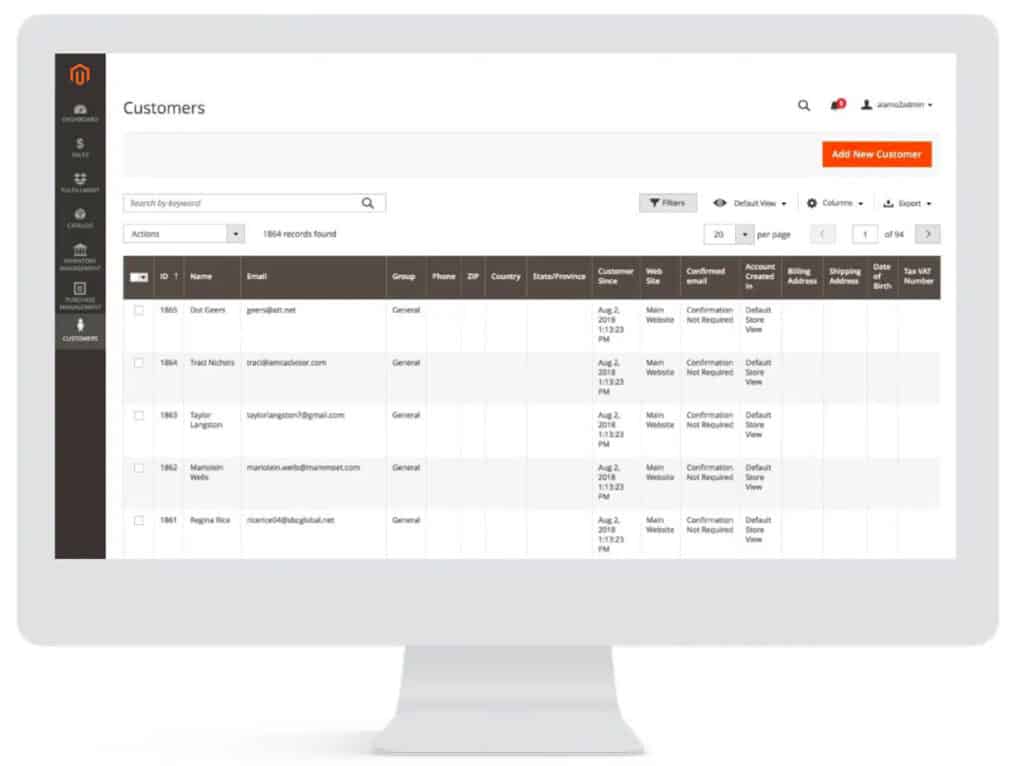Select Customers in the sidebar

[x=80, y=328]
